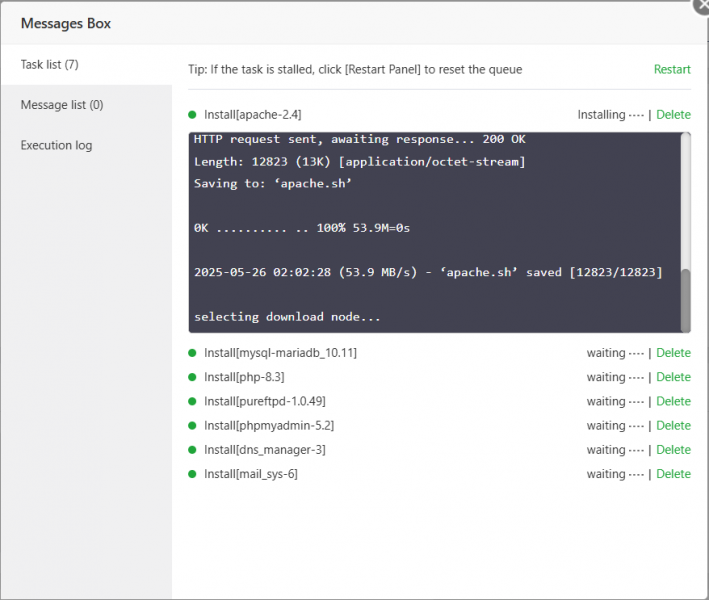Click the green status dot for mail_sys-6
The width and height of the screenshot is (709, 600).
192,474
